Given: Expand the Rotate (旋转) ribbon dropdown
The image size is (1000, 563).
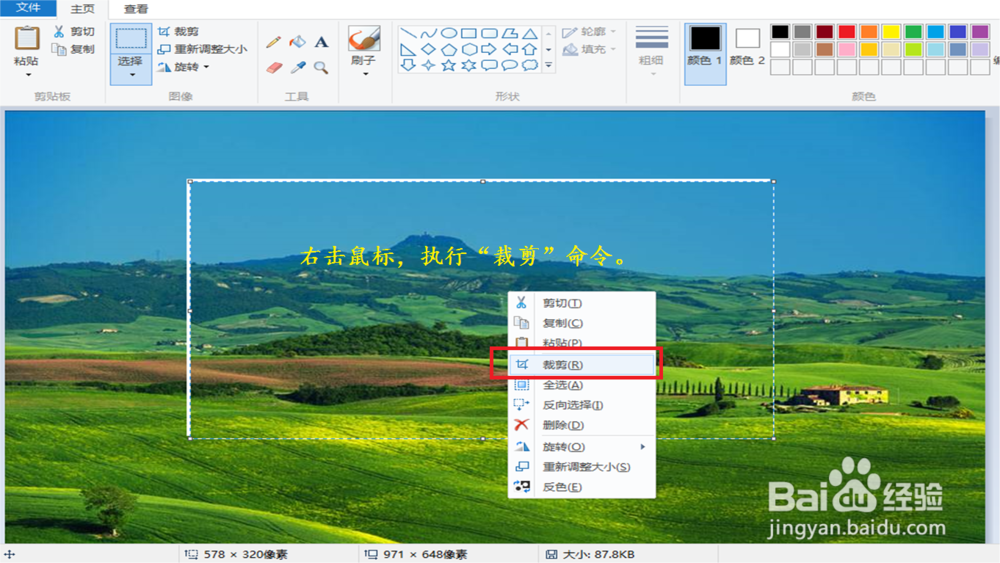Looking at the screenshot, I should tap(207, 67).
